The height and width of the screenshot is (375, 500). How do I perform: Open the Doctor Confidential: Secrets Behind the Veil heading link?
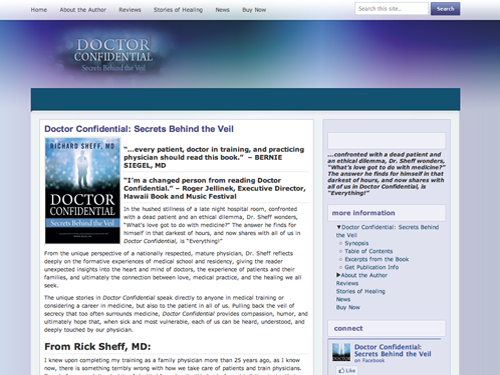[x=139, y=129]
